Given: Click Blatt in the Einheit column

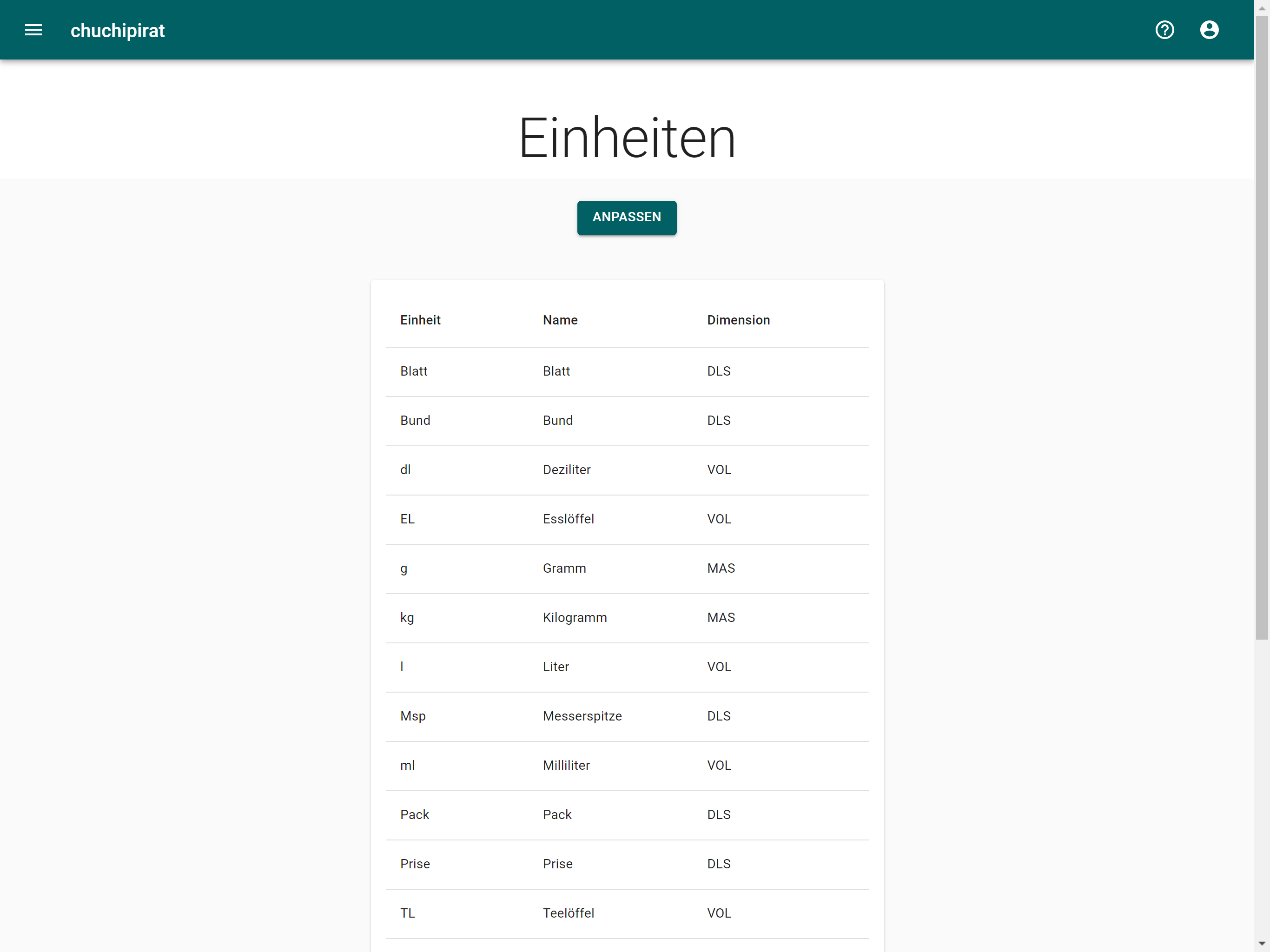Looking at the screenshot, I should [x=413, y=371].
